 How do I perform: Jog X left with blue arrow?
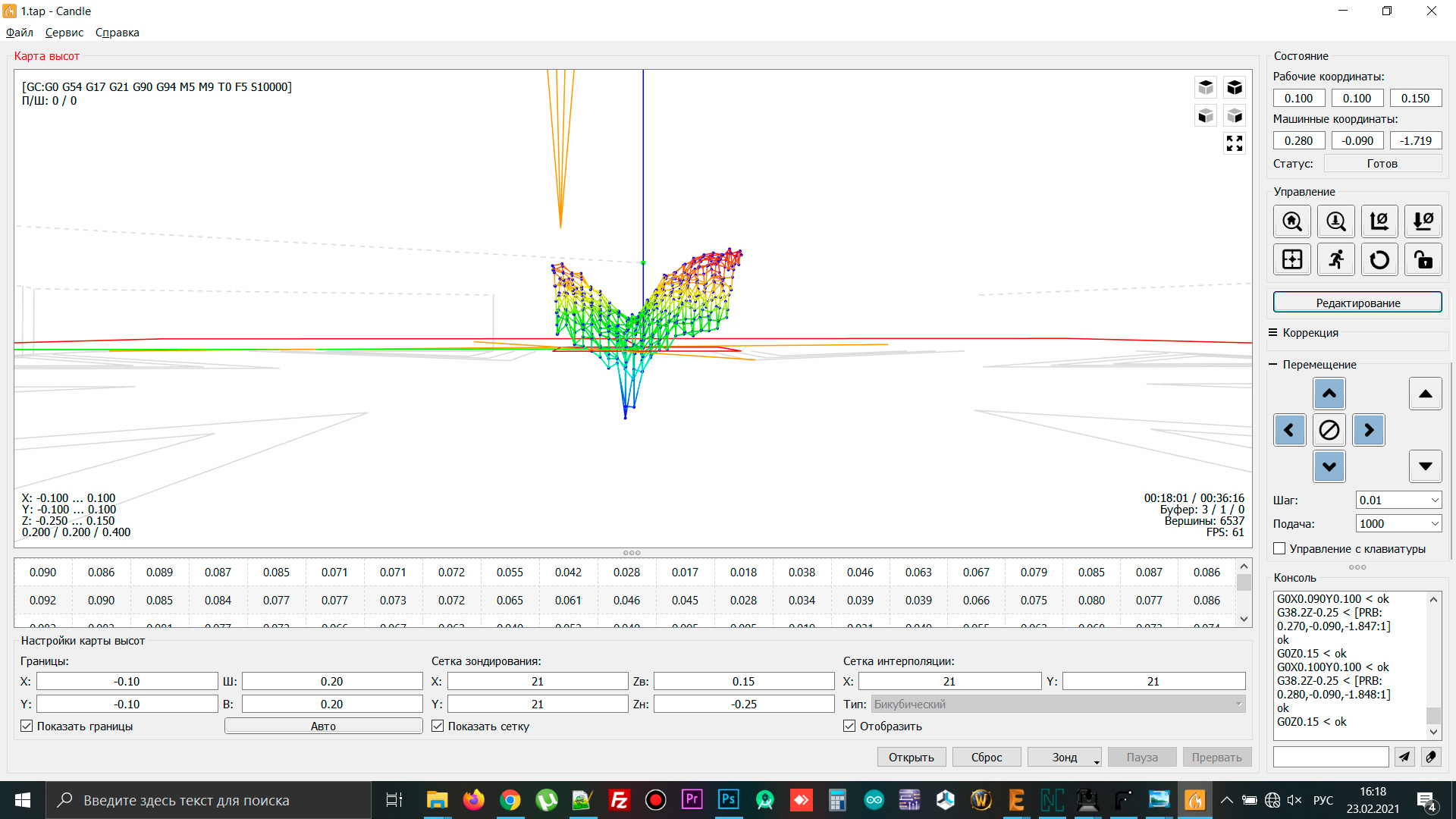(1290, 430)
